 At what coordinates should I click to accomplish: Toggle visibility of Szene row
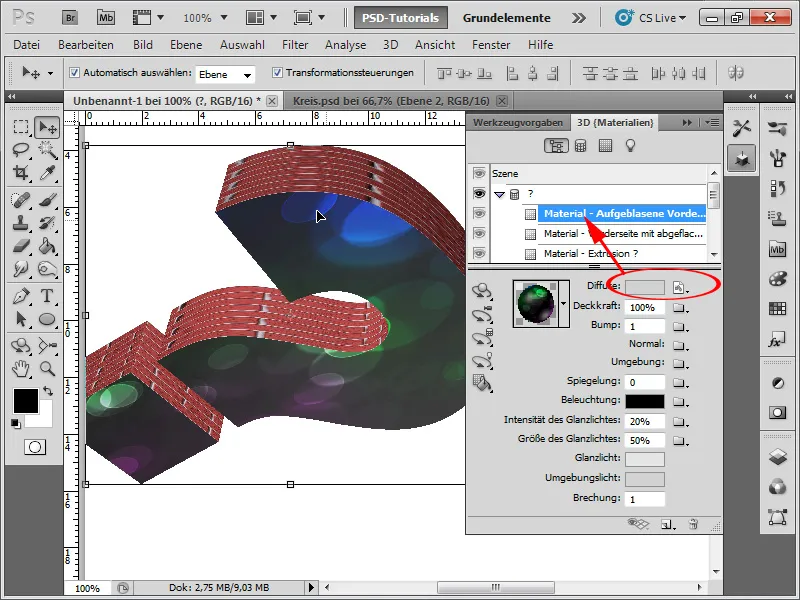[479, 173]
